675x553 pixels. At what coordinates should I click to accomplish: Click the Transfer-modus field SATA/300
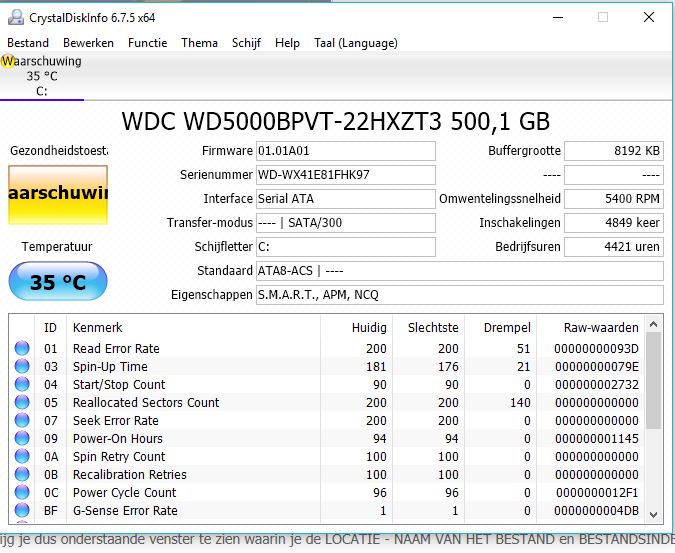[346, 223]
